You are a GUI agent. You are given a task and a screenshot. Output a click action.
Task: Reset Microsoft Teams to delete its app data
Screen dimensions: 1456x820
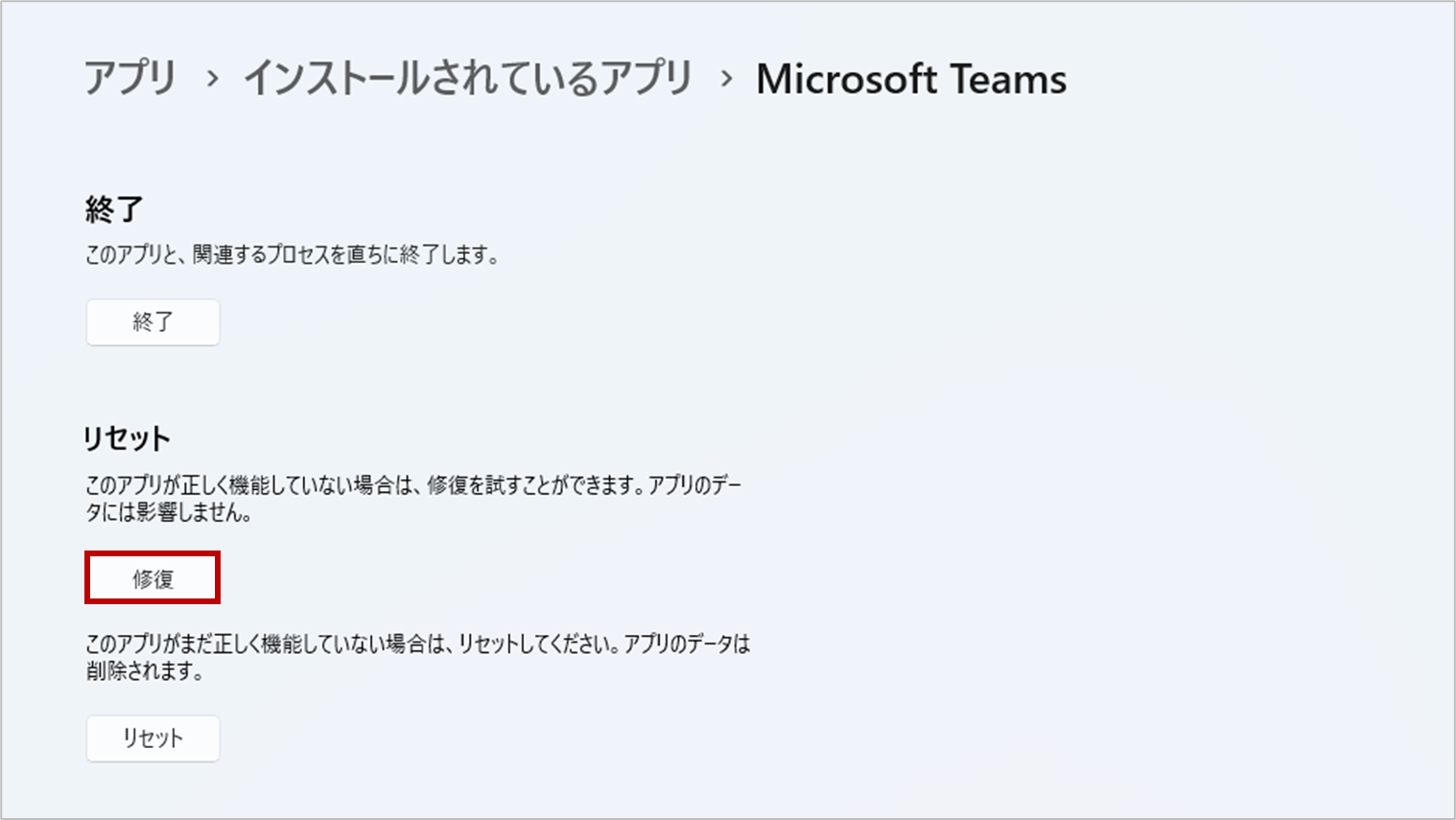pos(153,738)
